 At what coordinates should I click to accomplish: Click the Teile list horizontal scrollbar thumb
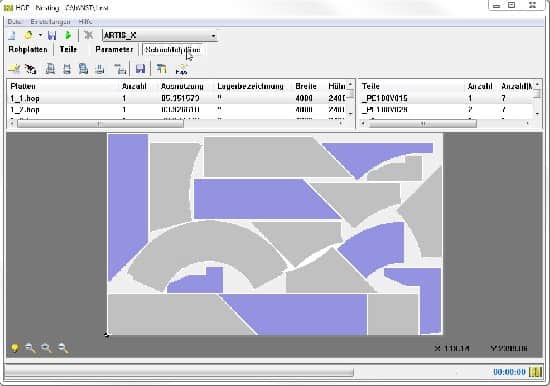[423, 124]
